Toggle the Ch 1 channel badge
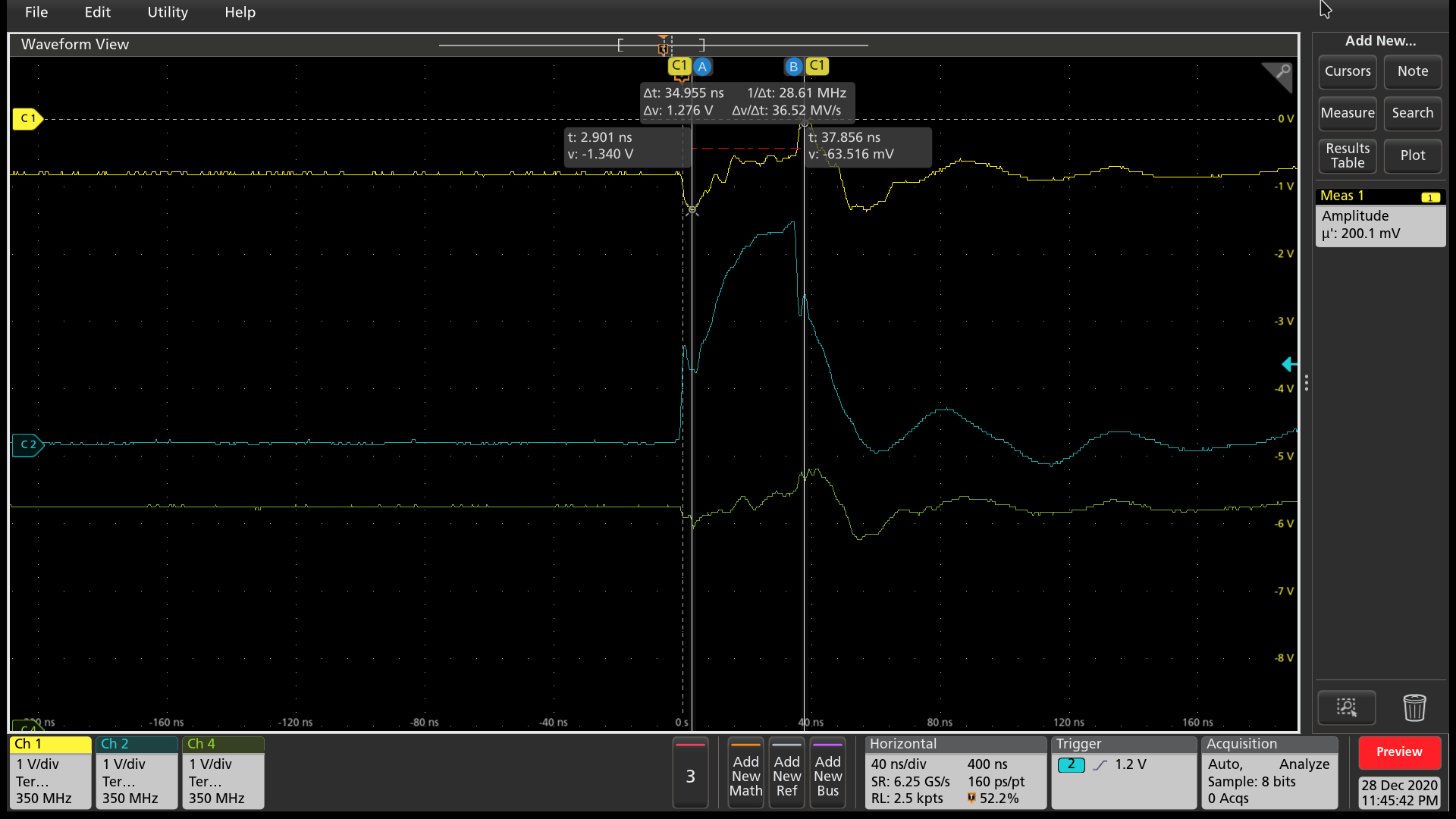Image resolution: width=1456 pixels, height=819 pixels. click(x=50, y=772)
